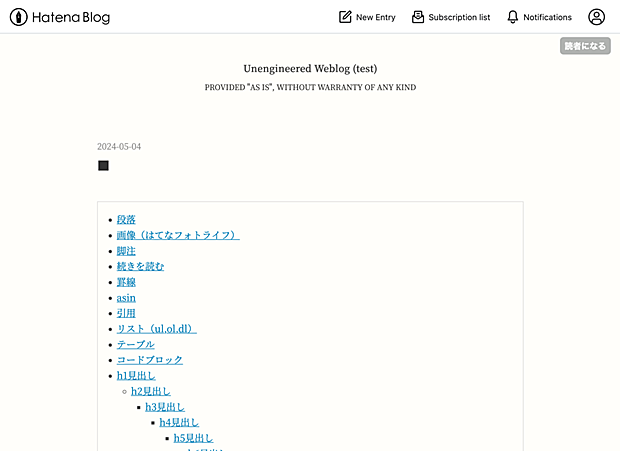Click the black square entry title

[x=103, y=166]
